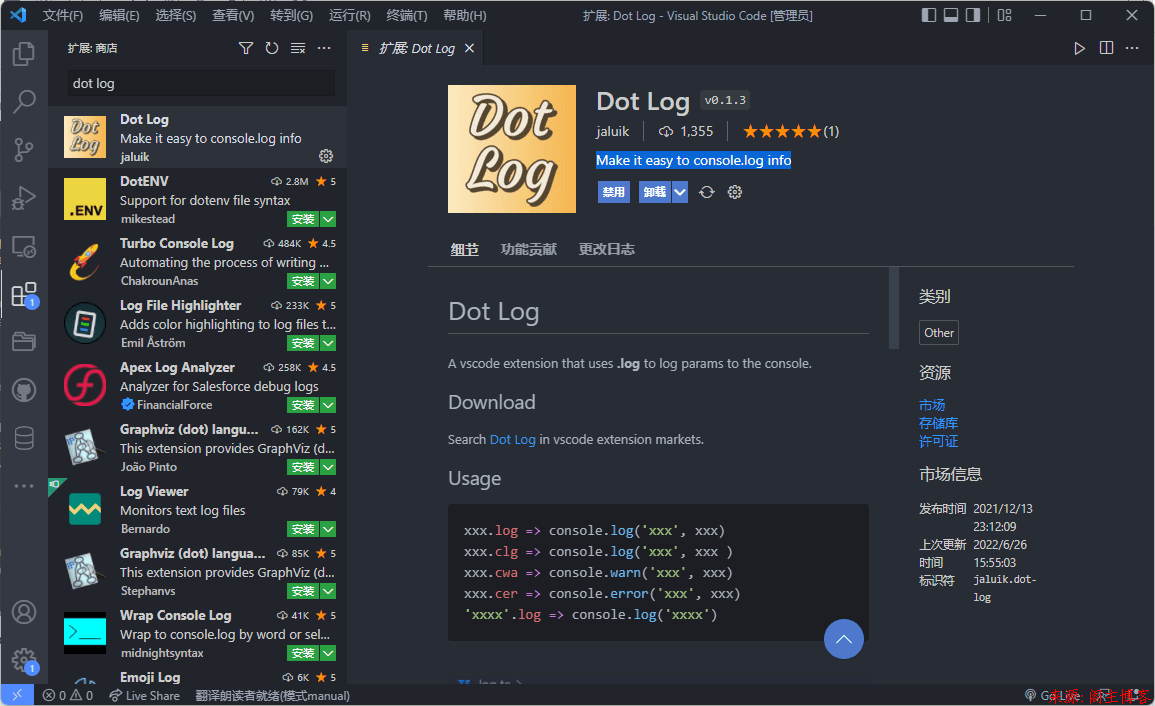Open the 文件(F) menu
The height and width of the screenshot is (706, 1155).
click(x=63, y=15)
